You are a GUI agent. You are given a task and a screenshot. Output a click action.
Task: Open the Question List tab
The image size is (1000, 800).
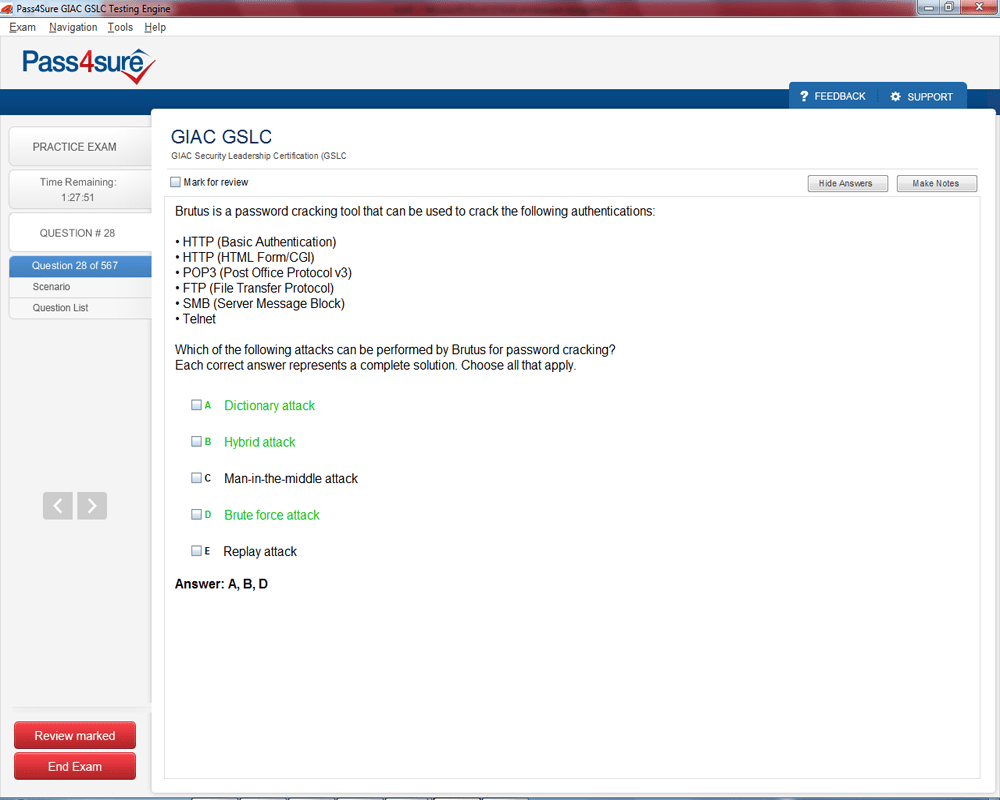[80, 308]
